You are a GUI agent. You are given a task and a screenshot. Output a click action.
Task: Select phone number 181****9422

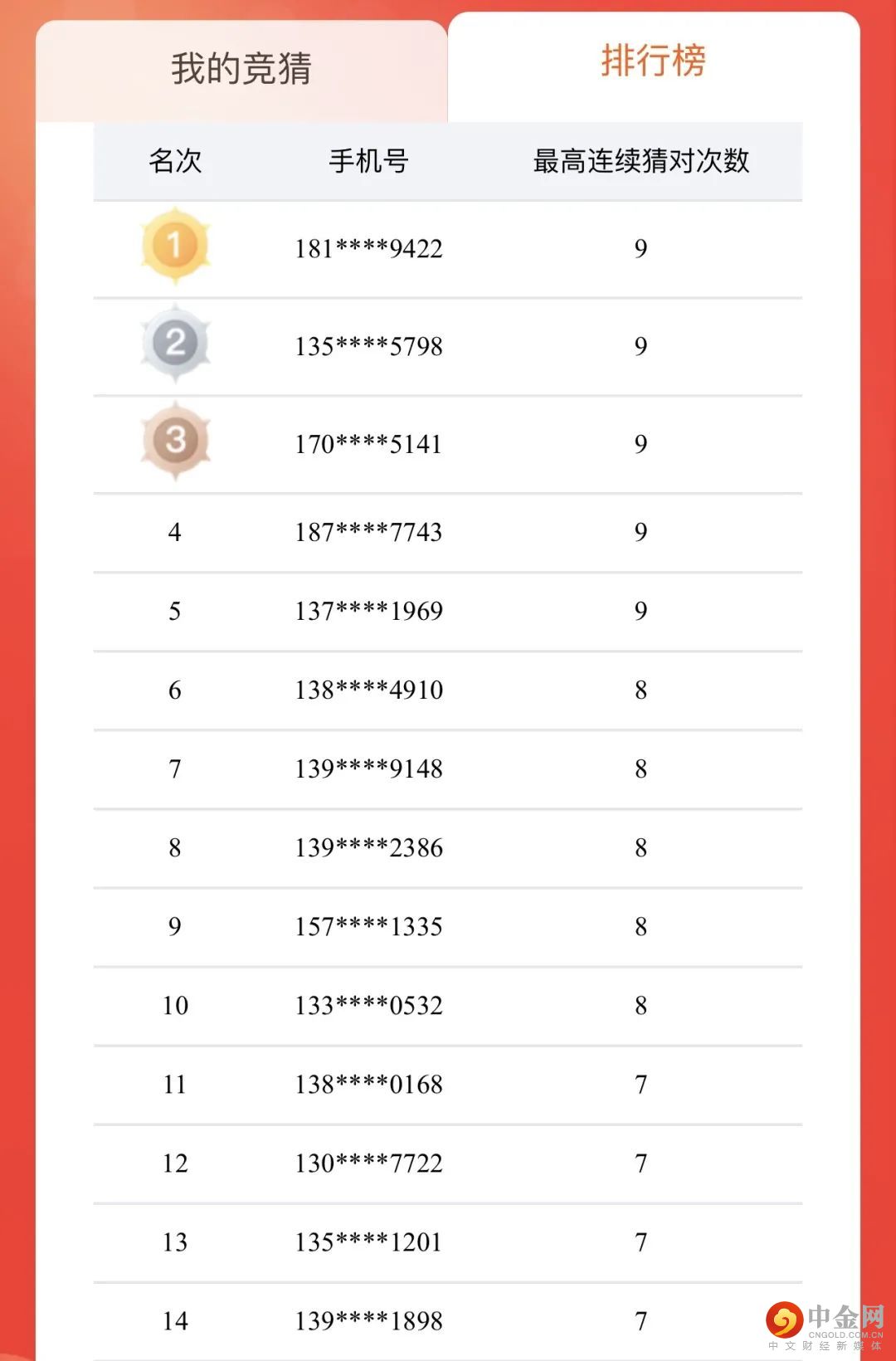[368, 249]
